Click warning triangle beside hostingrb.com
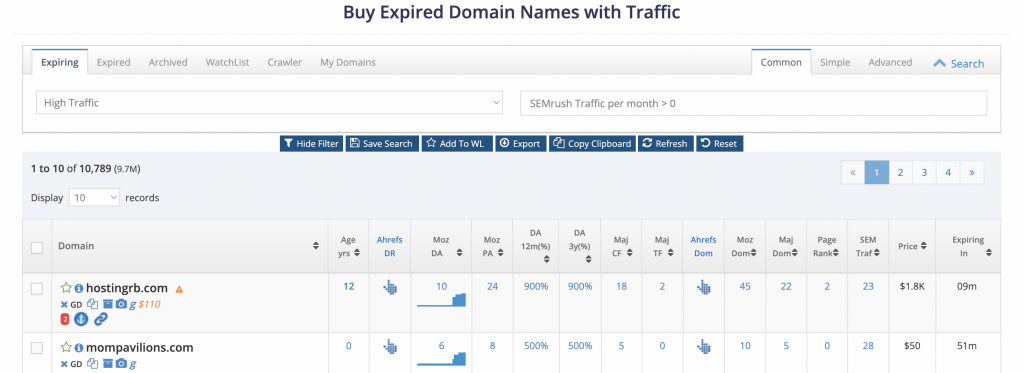 (179, 289)
